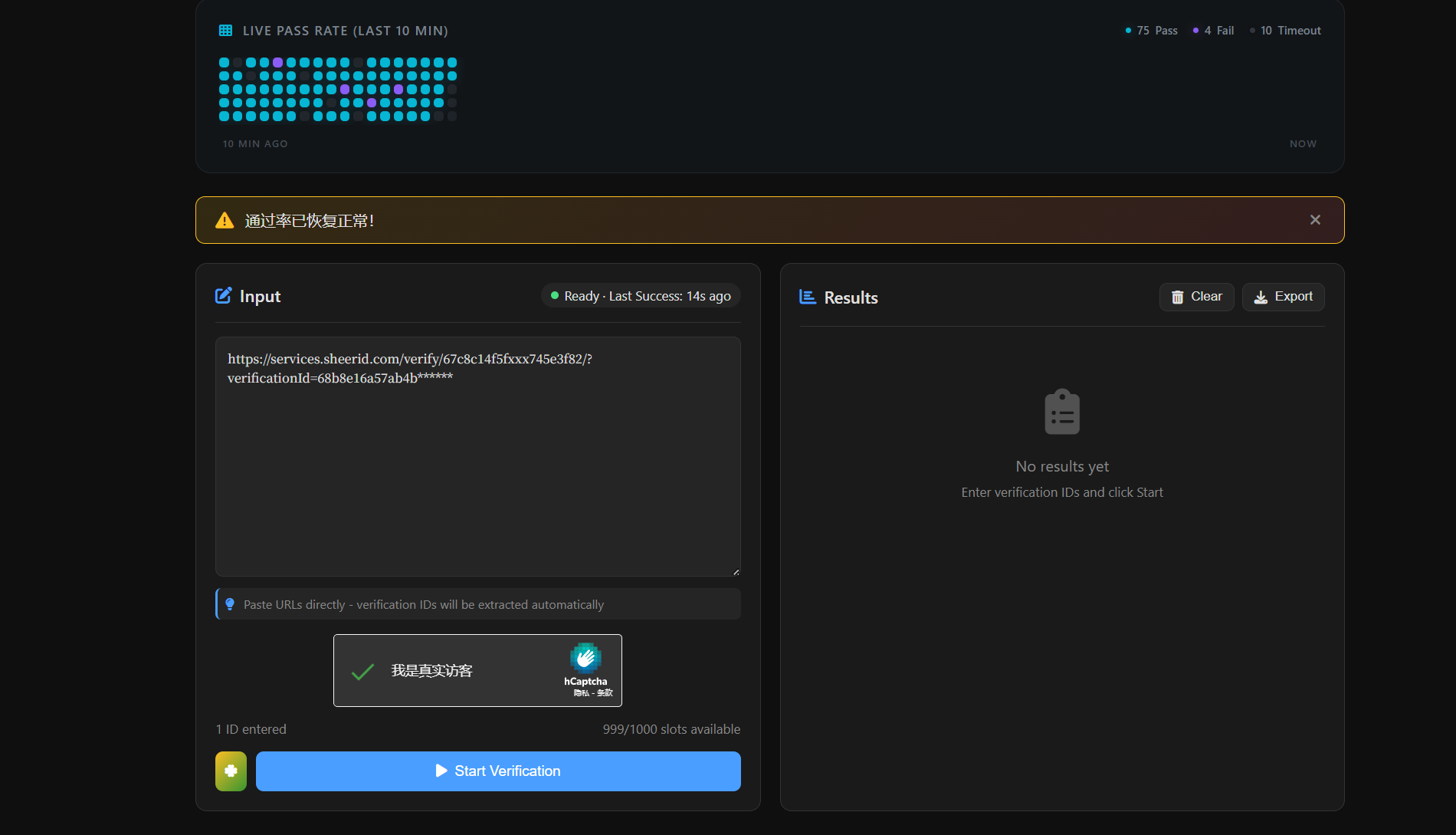
Task: Click the 10 Timeout legend item
Action: point(1285,31)
